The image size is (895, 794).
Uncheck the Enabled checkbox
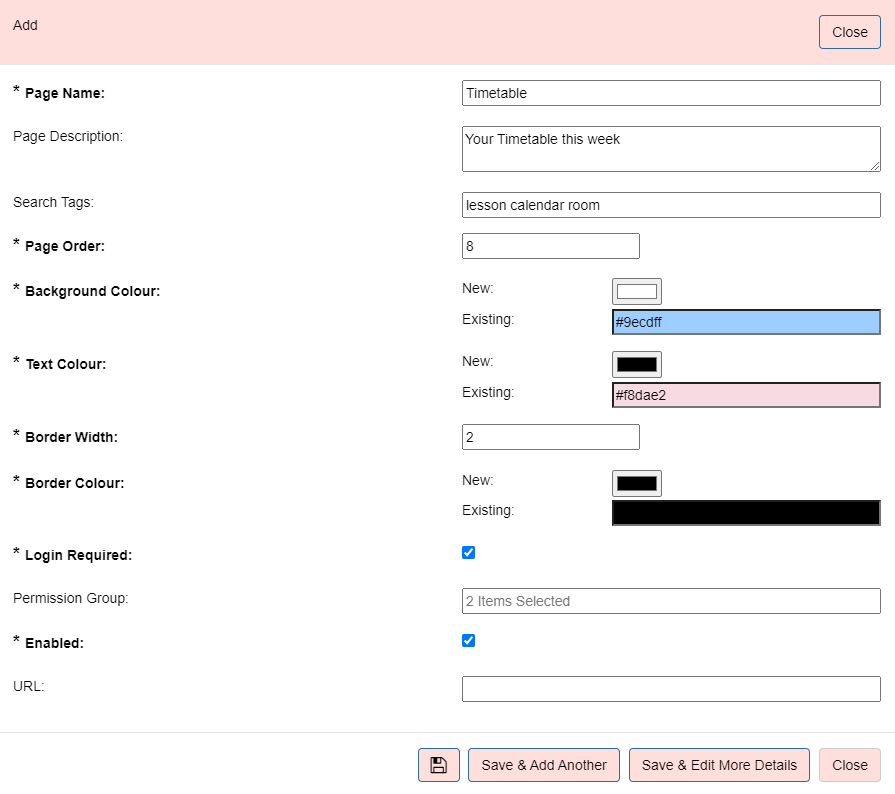pyautogui.click(x=469, y=641)
